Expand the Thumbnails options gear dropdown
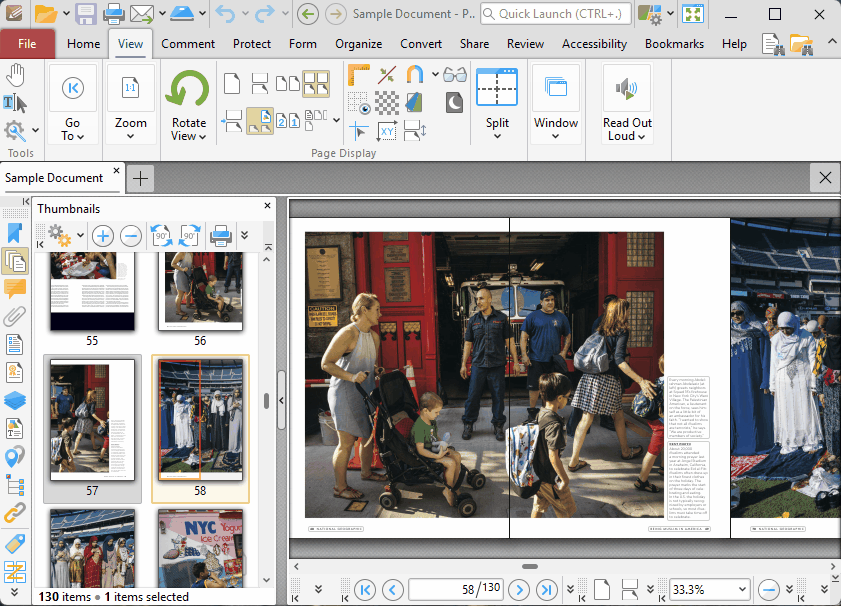Screen dimensions: 841x606 point(80,237)
